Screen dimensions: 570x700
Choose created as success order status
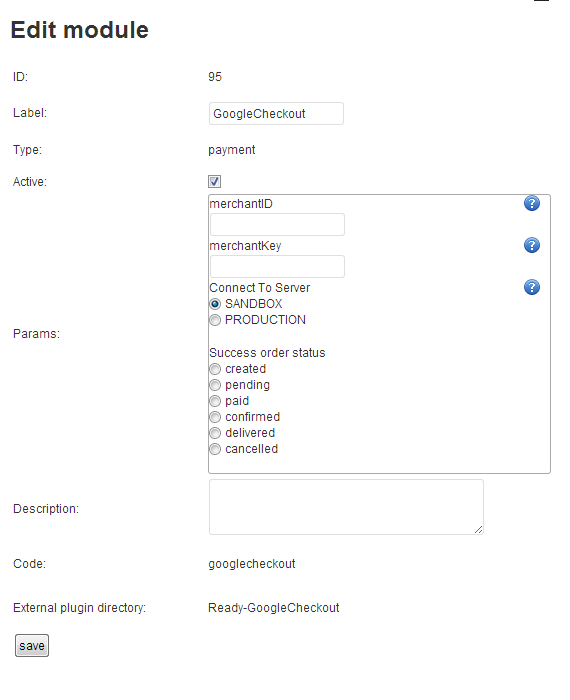pyautogui.click(x=215, y=369)
